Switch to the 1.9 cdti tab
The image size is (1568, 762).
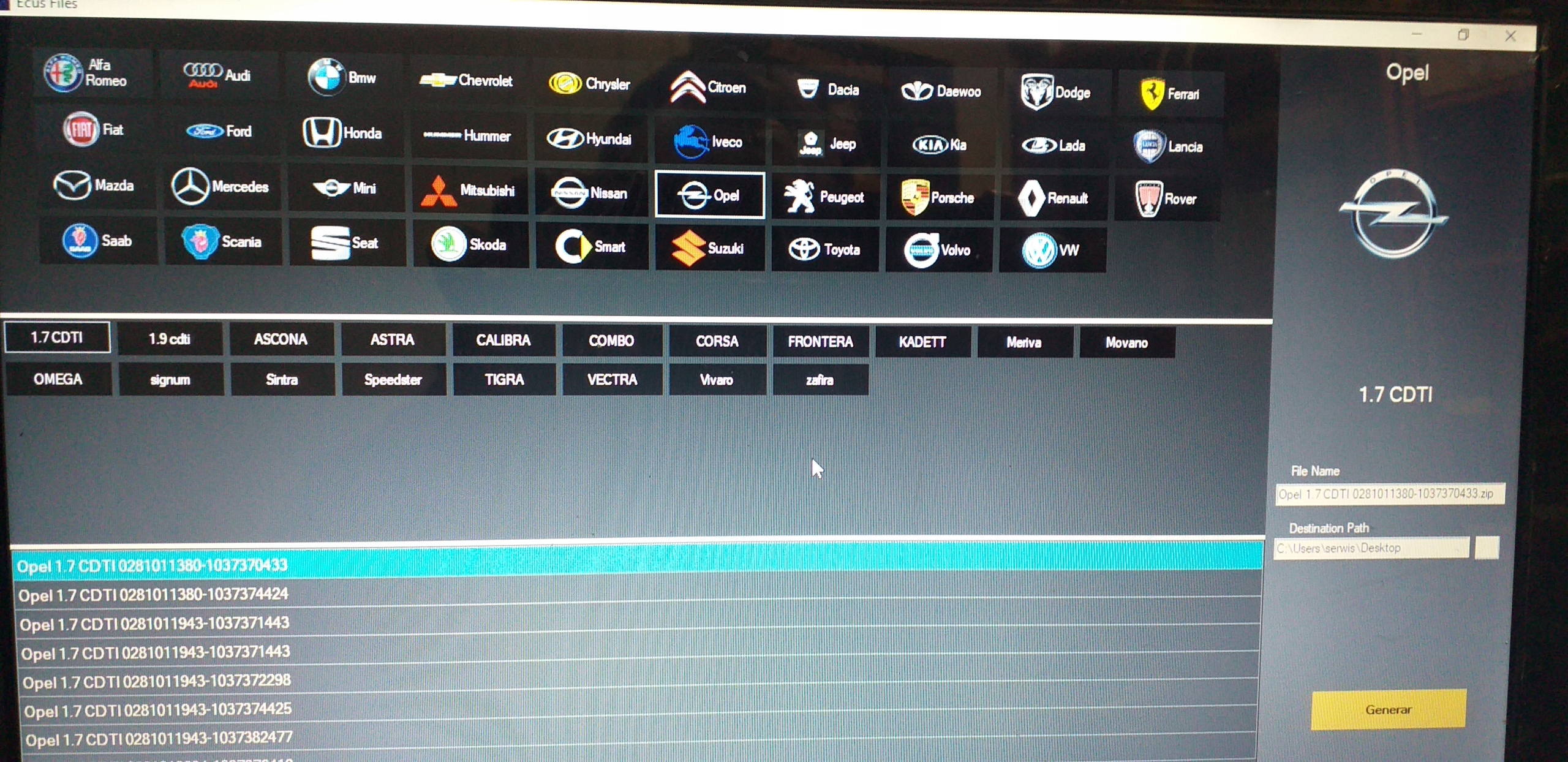click(170, 339)
